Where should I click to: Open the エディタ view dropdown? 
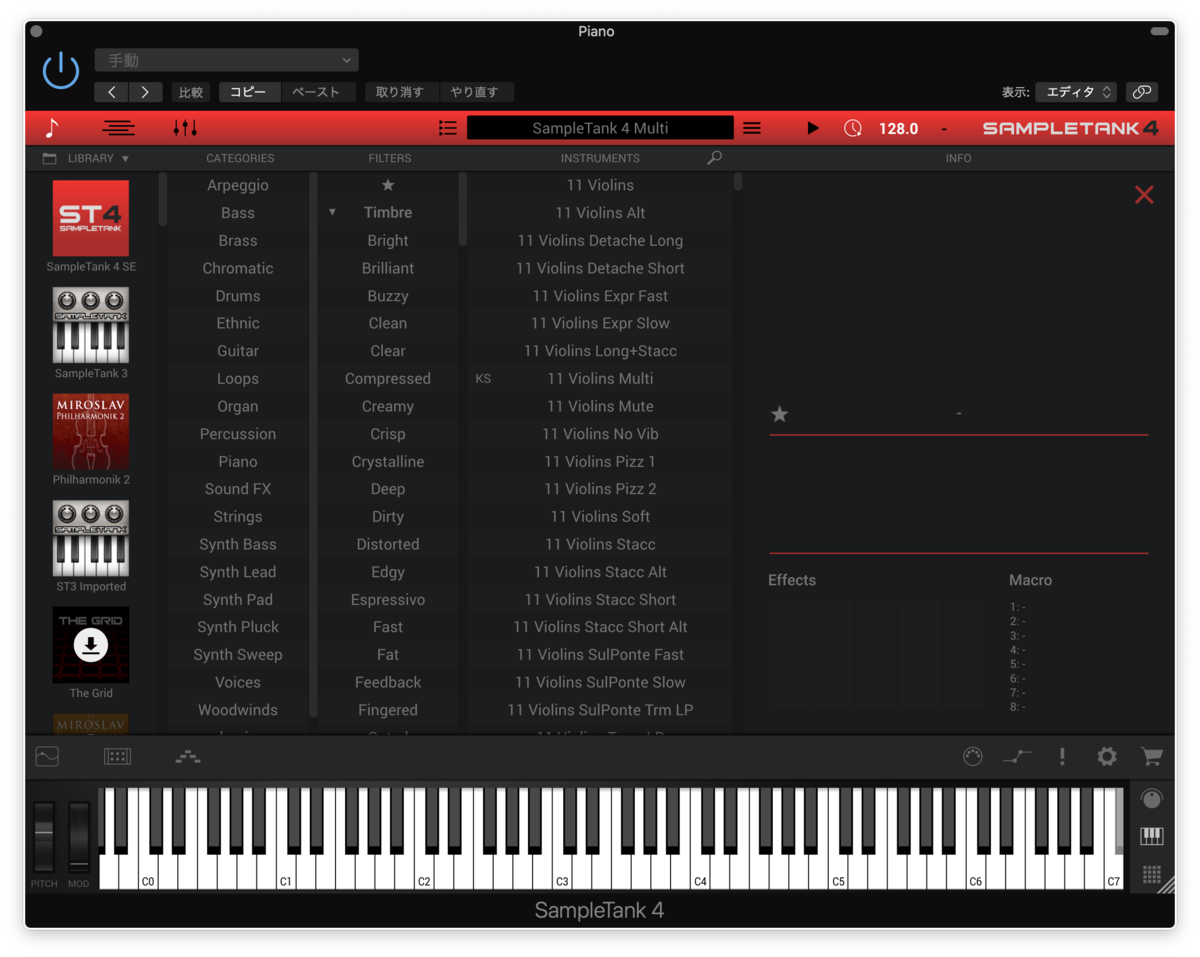tap(1076, 92)
